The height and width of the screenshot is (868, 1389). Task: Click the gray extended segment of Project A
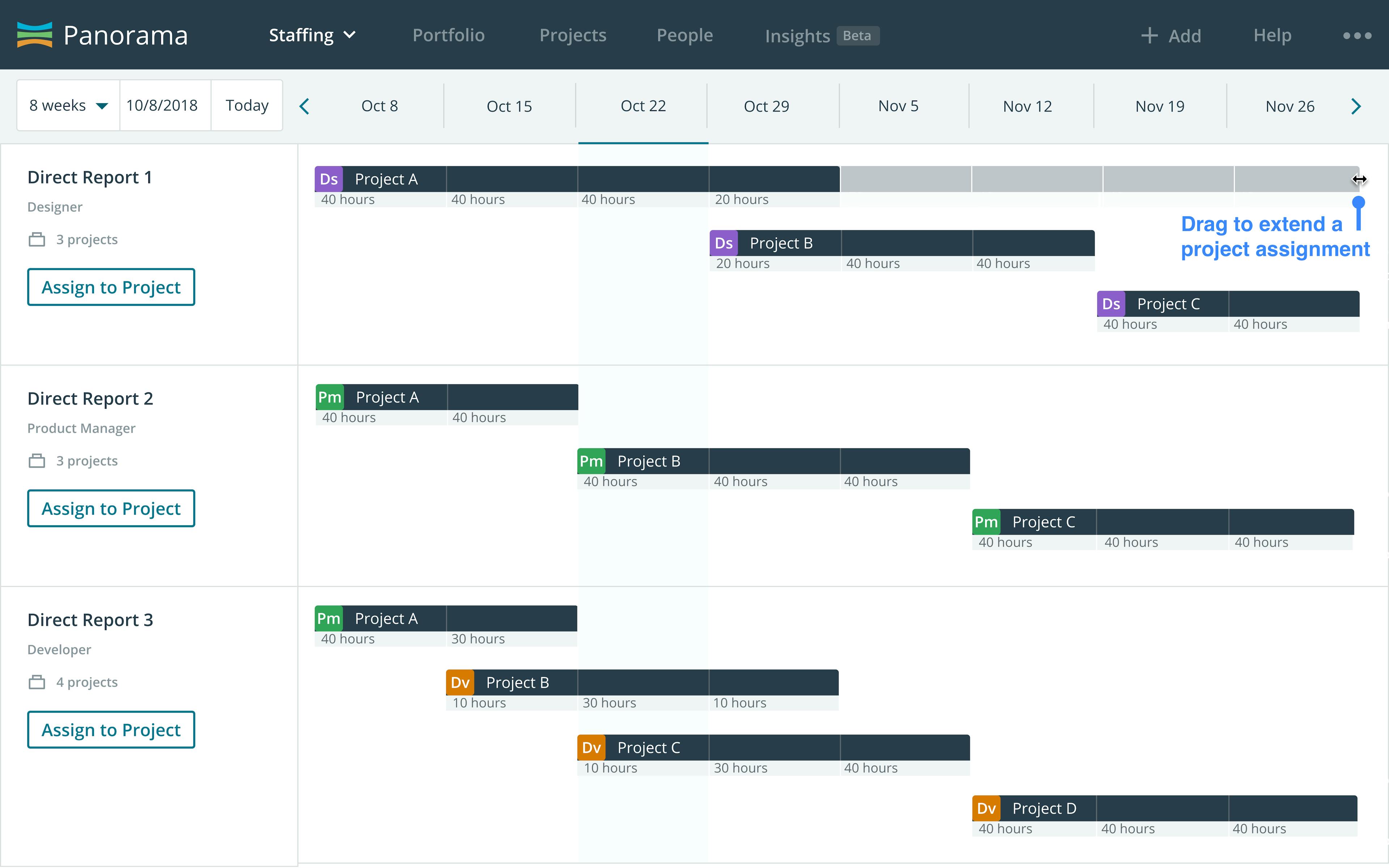pyautogui.click(x=1100, y=179)
